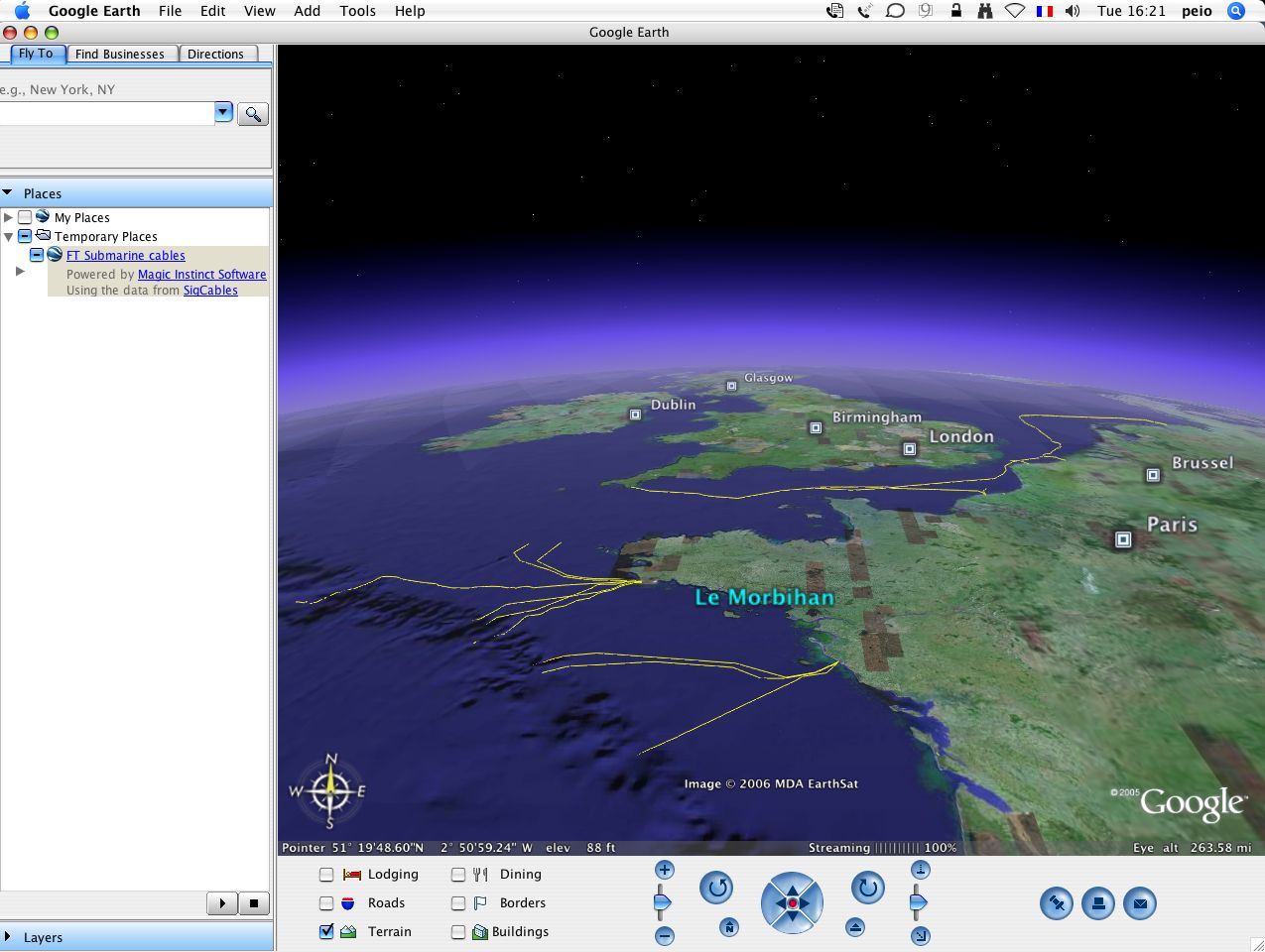1265x952 pixels.
Task: Collapse the Temporary Places folder
Action: pyautogui.click(x=9, y=236)
